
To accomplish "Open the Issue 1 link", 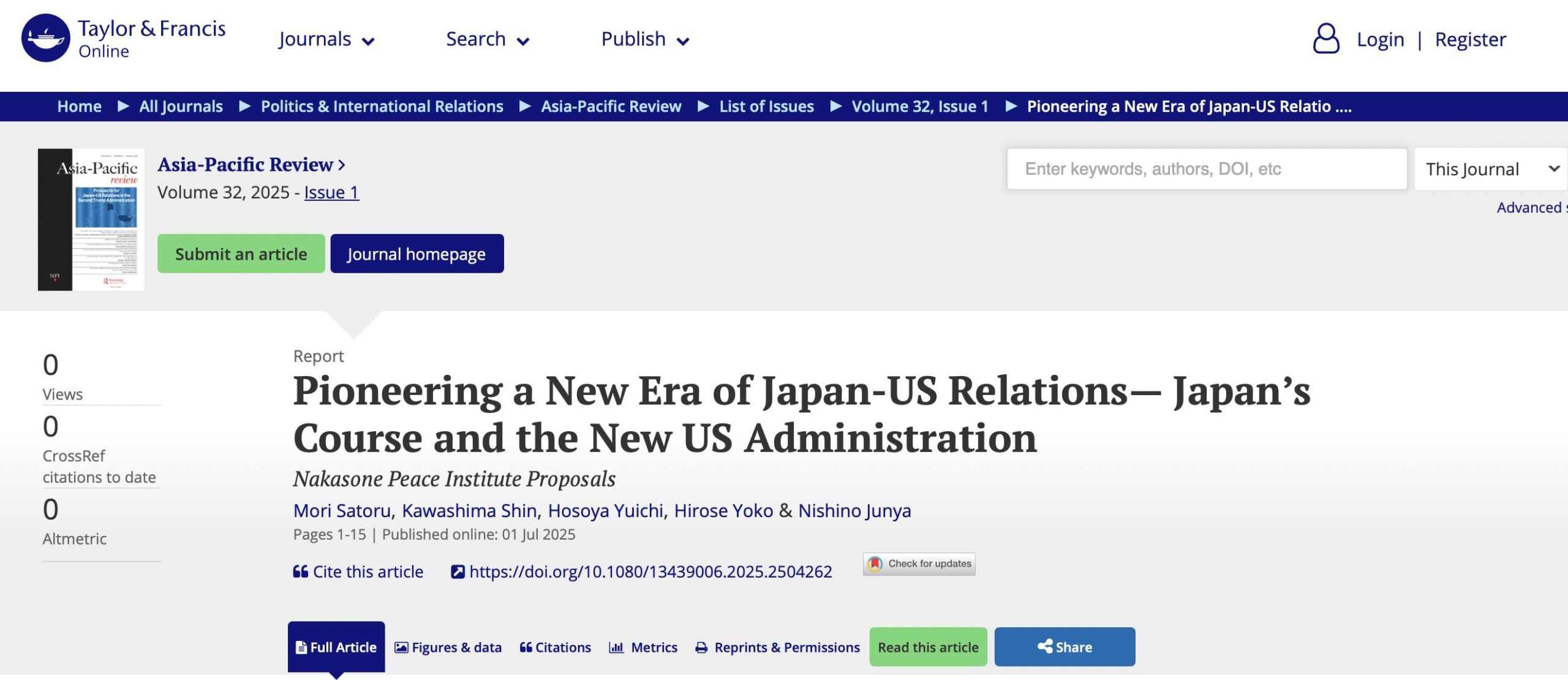I will click(x=331, y=192).
